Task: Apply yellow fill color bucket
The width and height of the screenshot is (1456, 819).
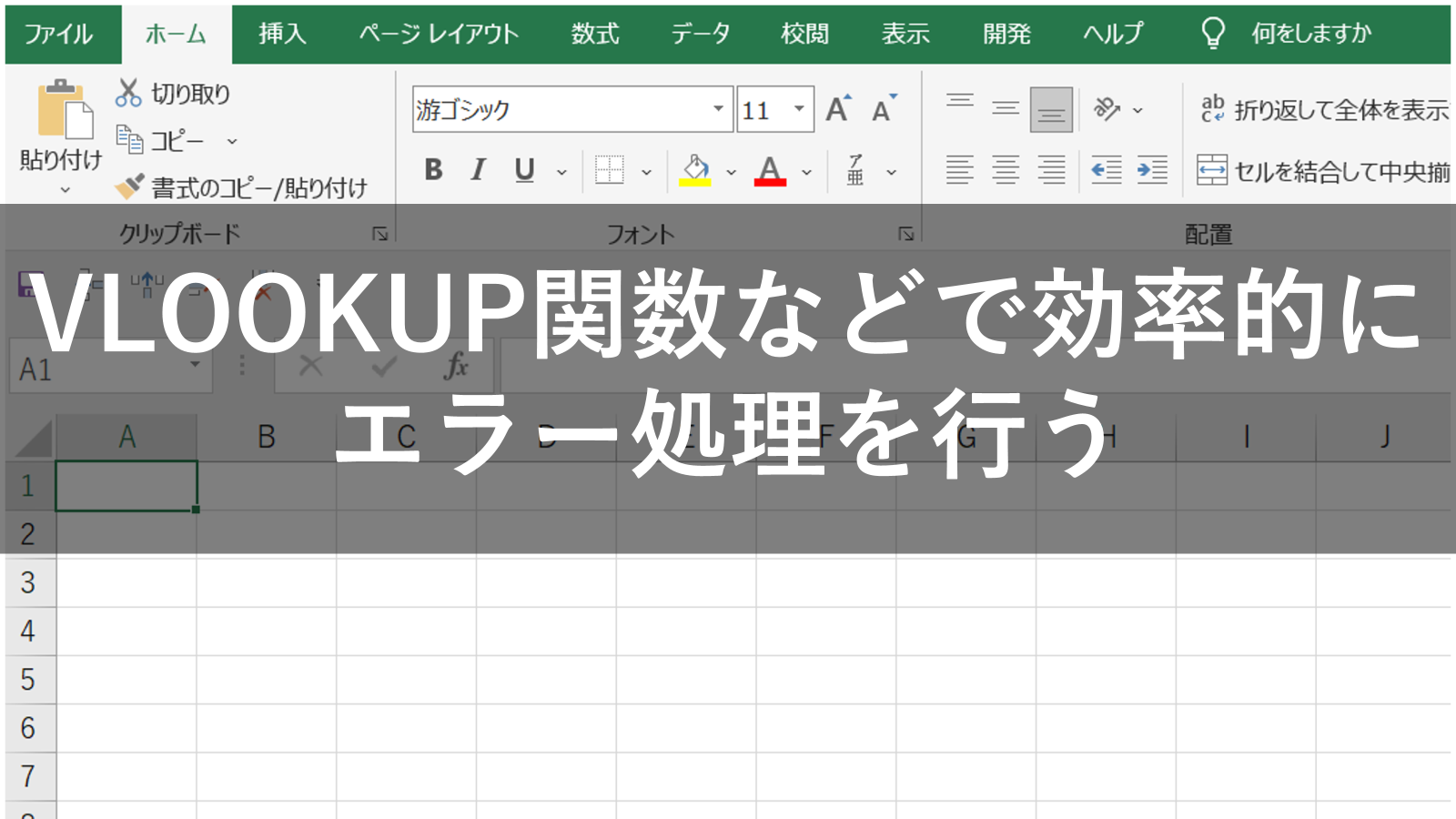Action: tap(695, 169)
